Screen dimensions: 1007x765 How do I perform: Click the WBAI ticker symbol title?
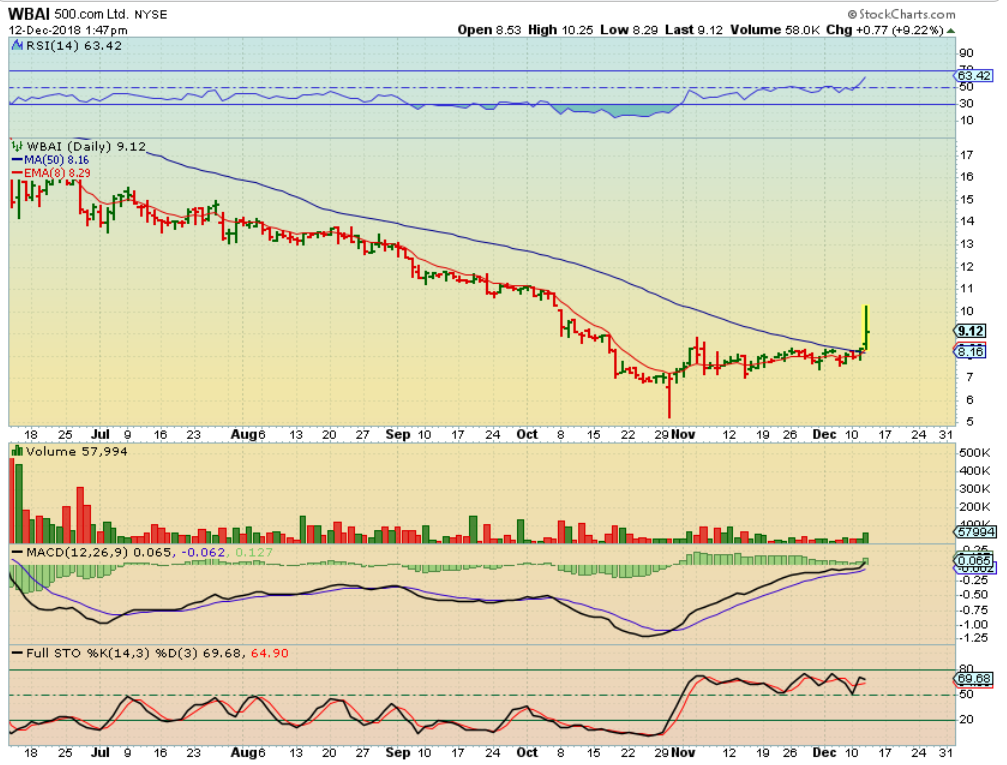coord(32,13)
